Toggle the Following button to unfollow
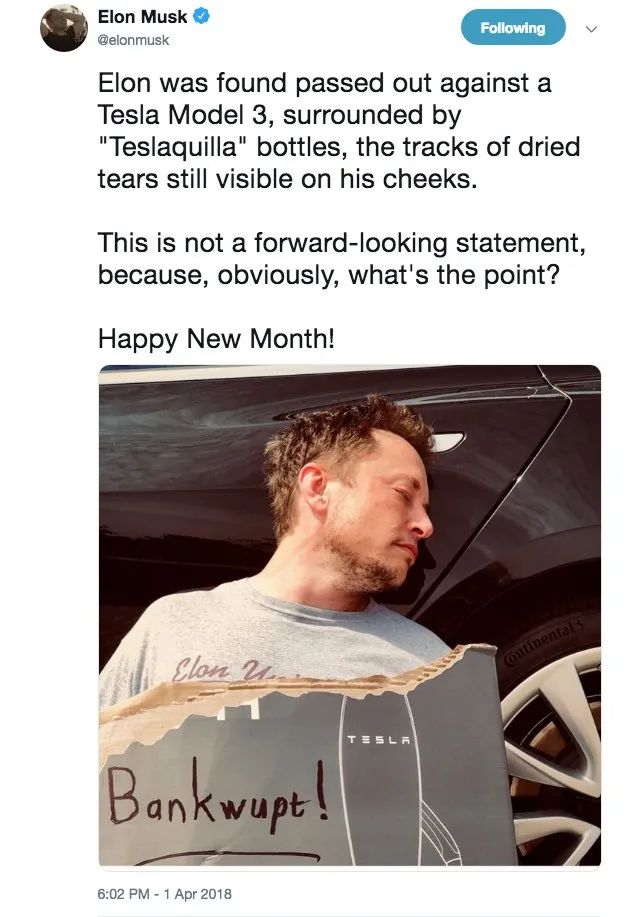 [x=513, y=28]
